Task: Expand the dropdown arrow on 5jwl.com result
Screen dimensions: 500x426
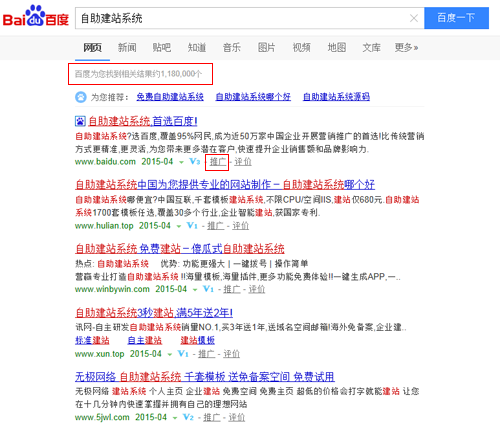Action: [x=175, y=418]
